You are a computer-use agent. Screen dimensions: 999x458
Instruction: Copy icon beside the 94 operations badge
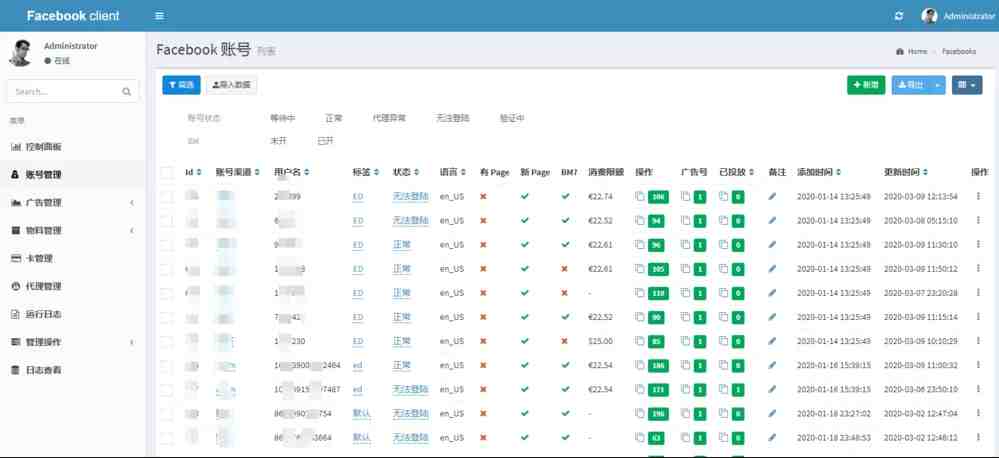pyautogui.click(x=640, y=220)
